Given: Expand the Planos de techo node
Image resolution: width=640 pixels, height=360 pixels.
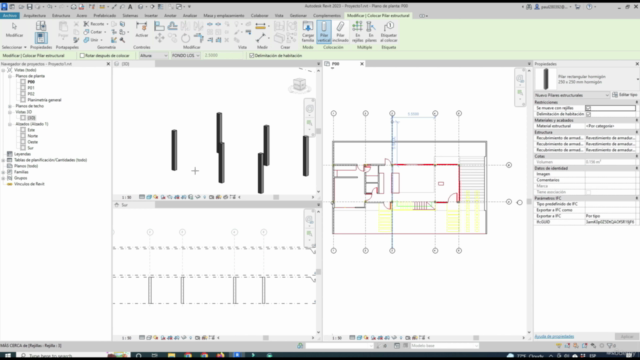Looking at the screenshot, I should pos(10,106).
